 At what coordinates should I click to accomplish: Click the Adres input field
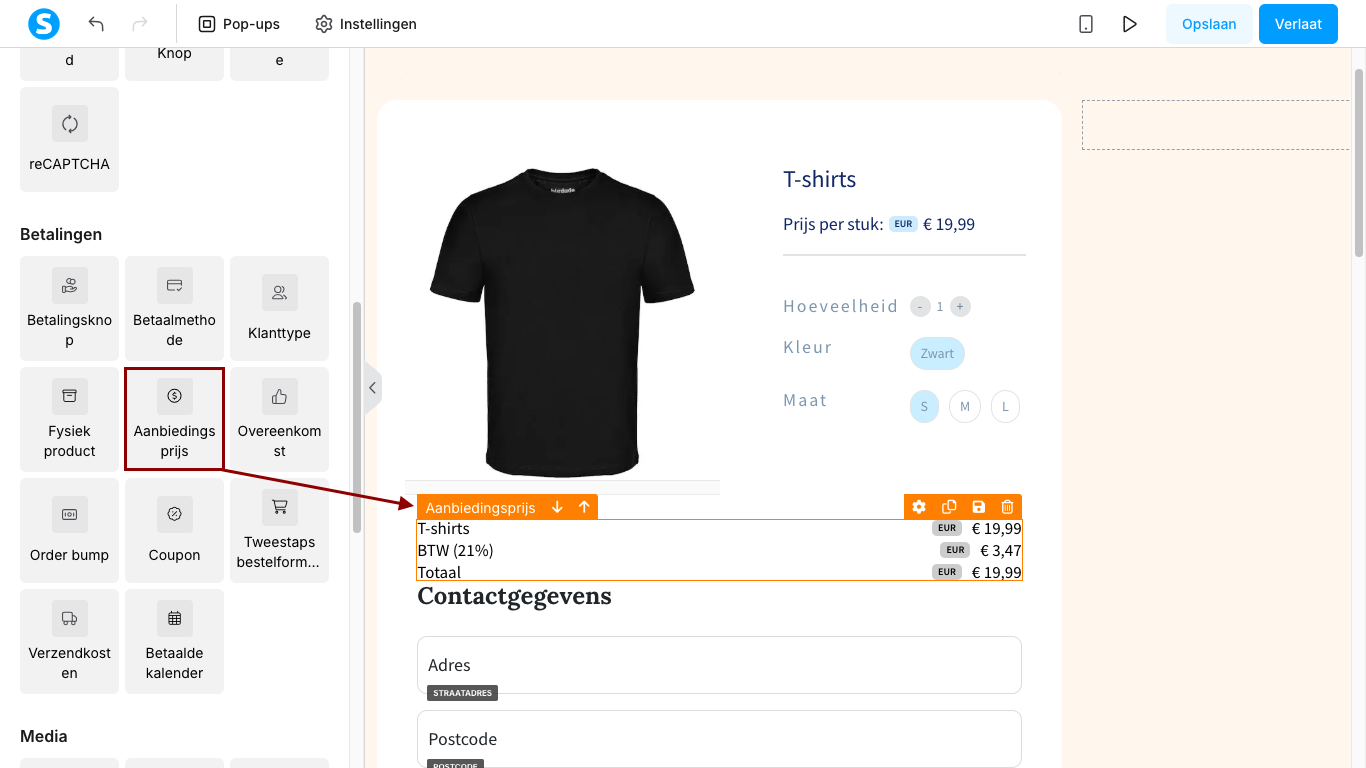click(x=719, y=665)
